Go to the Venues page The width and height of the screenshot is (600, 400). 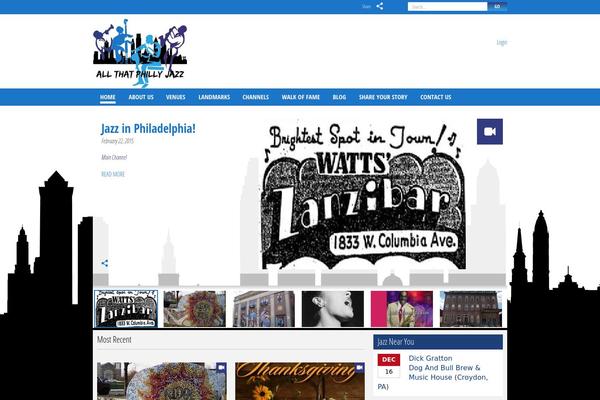point(176,97)
